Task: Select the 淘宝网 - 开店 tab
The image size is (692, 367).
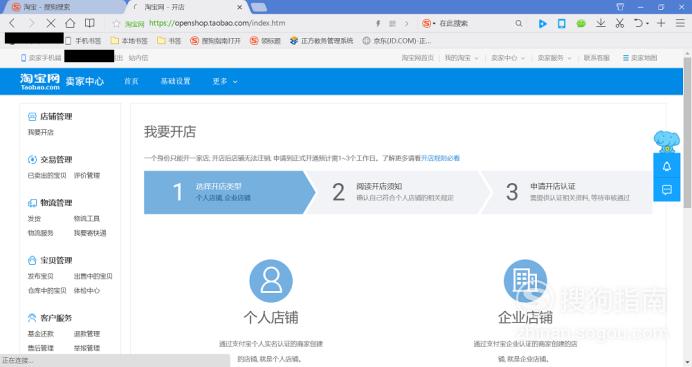Action: coord(185,7)
